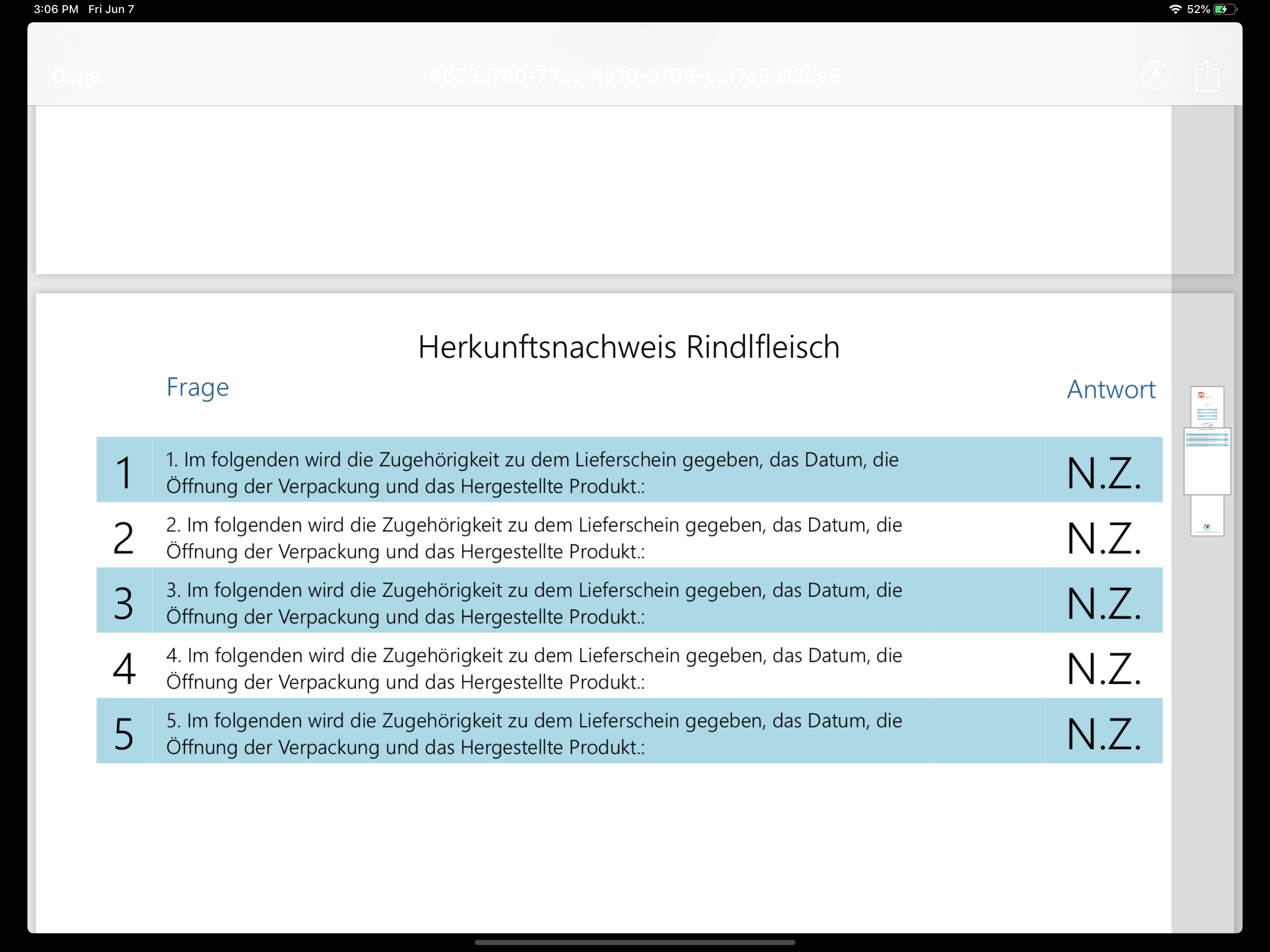Click the question text starting with 1.
This screenshot has height=952, width=1270.
point(532,473)
